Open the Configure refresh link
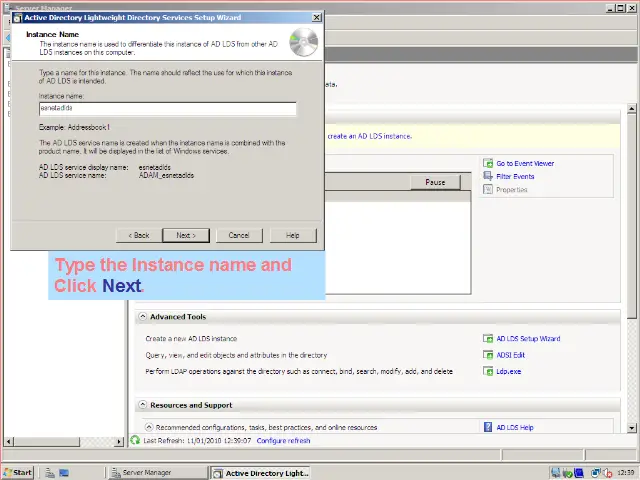This screenshot has height=480, width=640. [x=283, y=440]
